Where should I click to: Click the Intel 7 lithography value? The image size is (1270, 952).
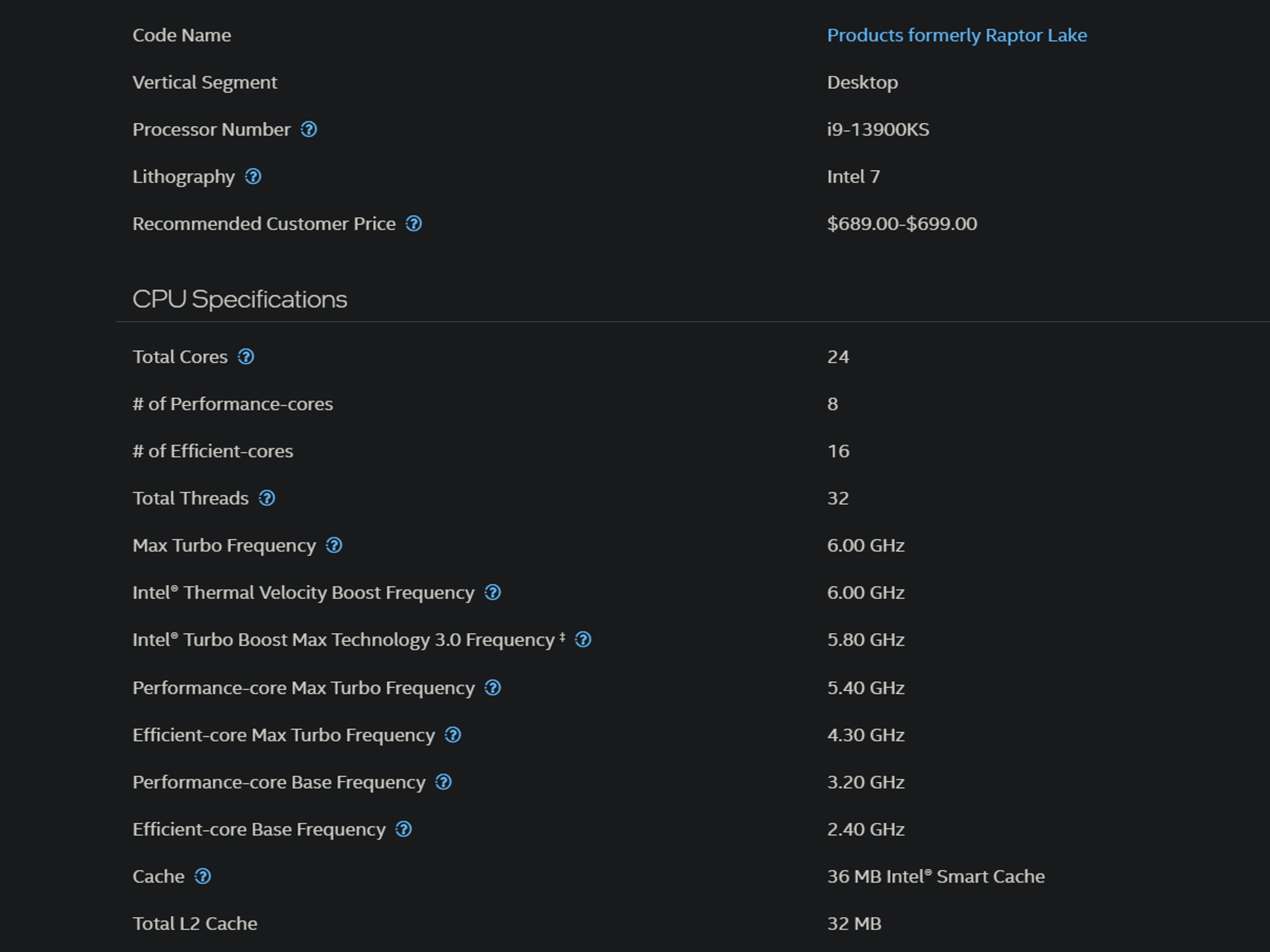(x=853, y=177)
